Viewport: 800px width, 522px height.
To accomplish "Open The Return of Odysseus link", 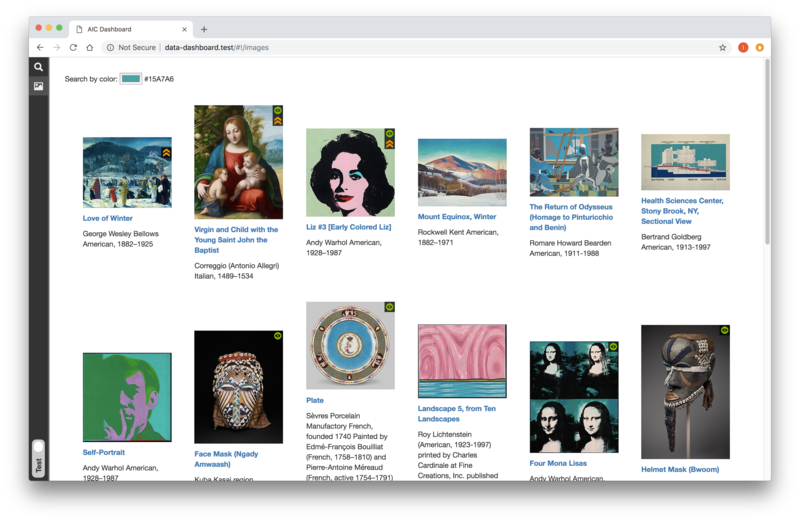I will click(x=571, y=217).
